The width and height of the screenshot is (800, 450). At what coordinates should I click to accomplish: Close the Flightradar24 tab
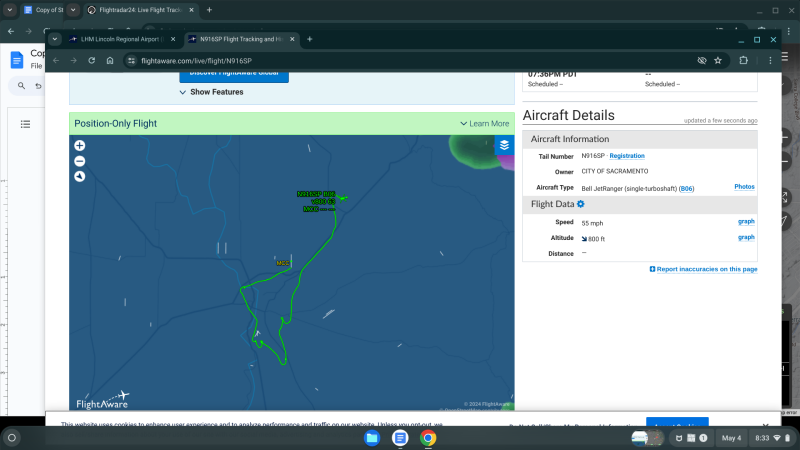[x=191, y=10]
